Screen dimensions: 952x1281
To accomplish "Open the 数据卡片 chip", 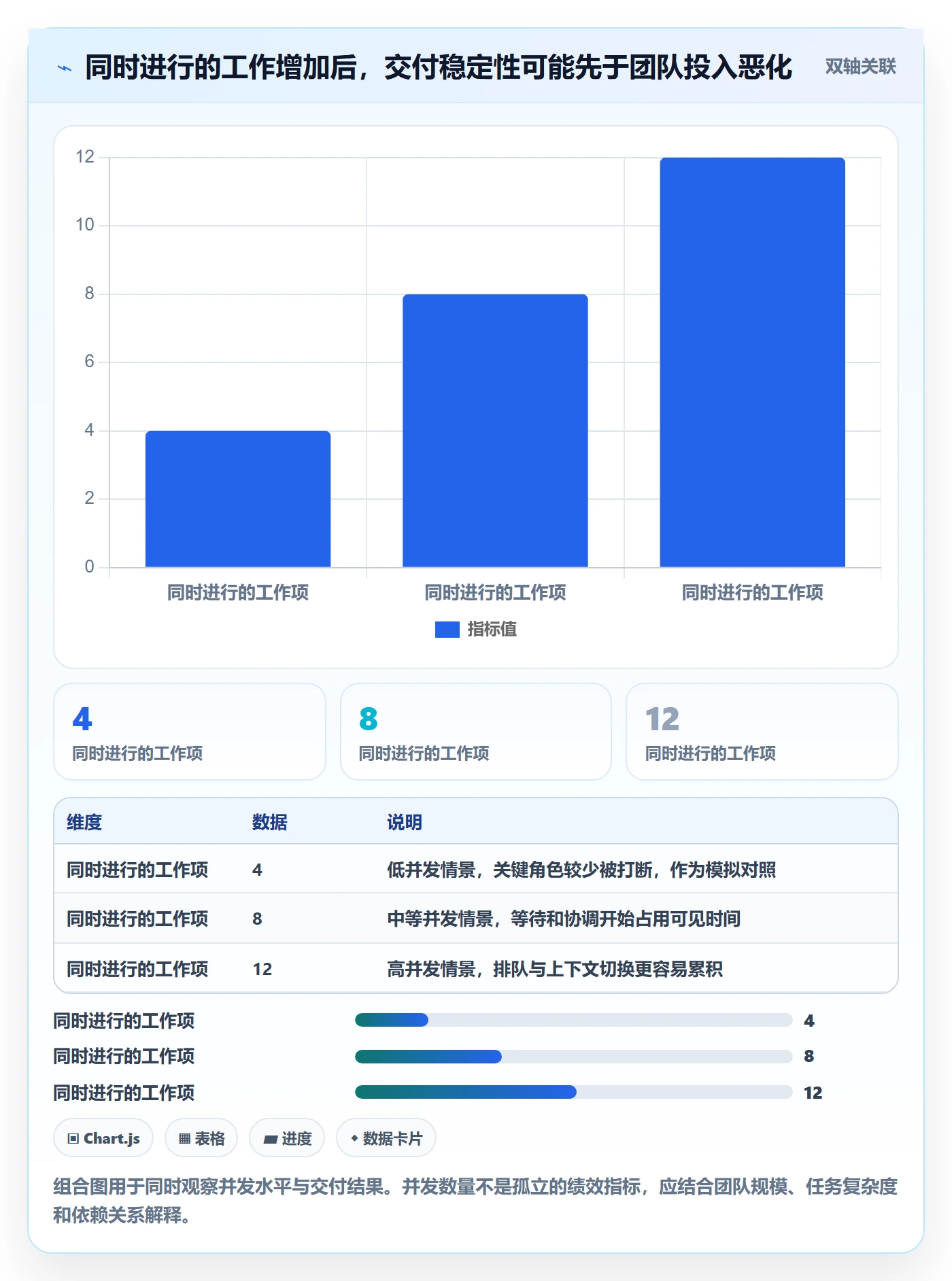I will (386, 1138).
